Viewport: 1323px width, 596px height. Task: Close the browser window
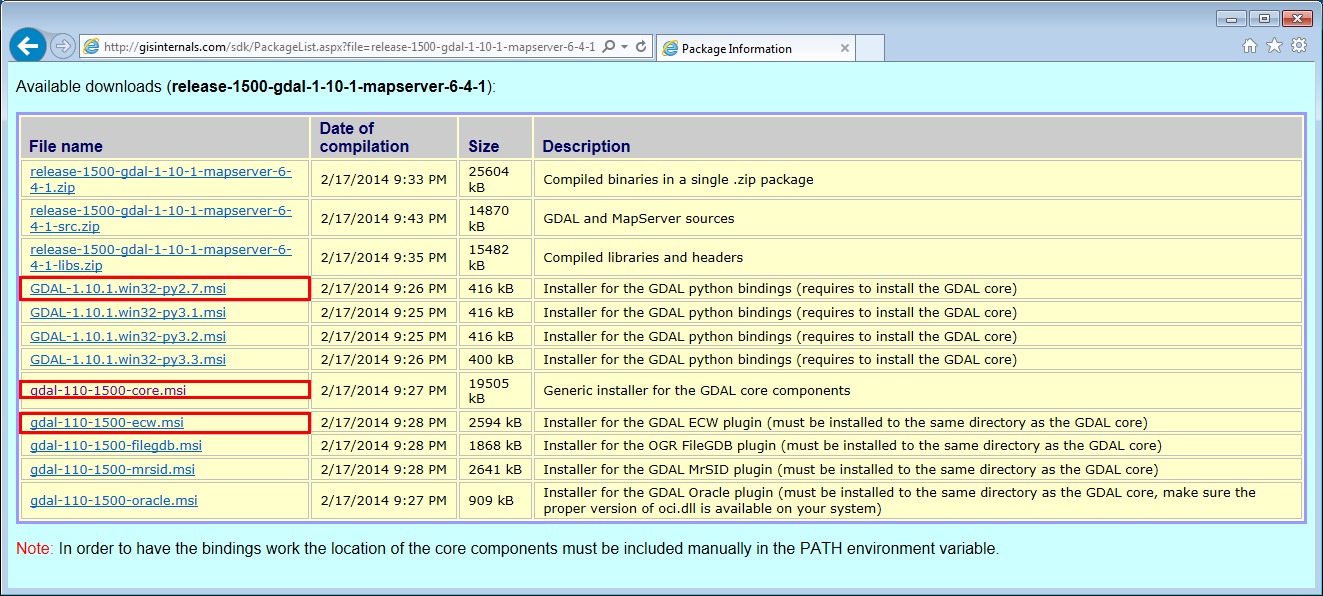pyautogui.click(x=1297, y=18)
